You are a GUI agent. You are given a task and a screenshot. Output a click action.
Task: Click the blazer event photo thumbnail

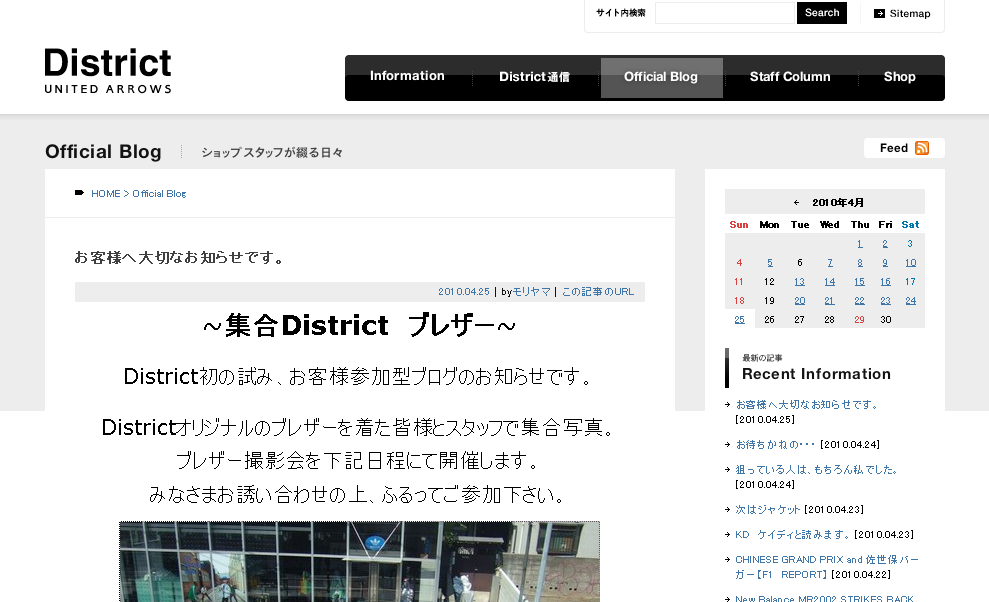point(359,560)
